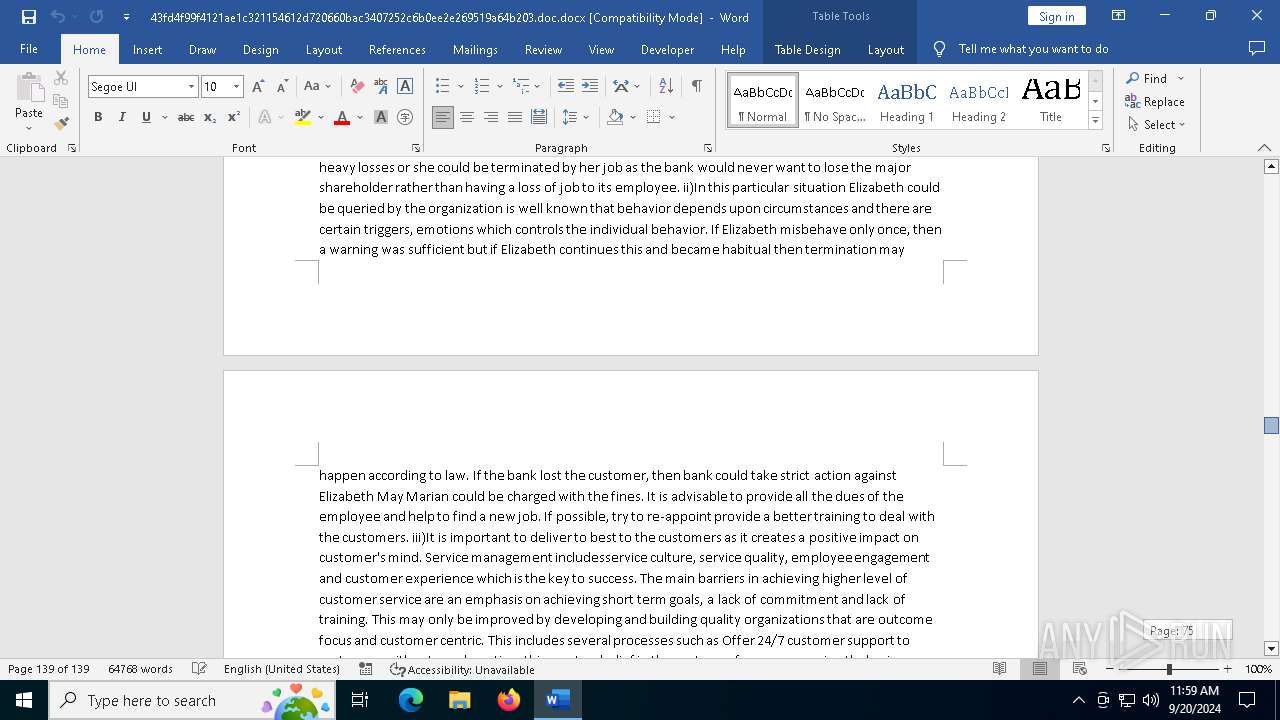Image resolution: width=1280 pixels, height=720 pixels.
Task: Switch to the Mailings tab
Action: point(475,49)
